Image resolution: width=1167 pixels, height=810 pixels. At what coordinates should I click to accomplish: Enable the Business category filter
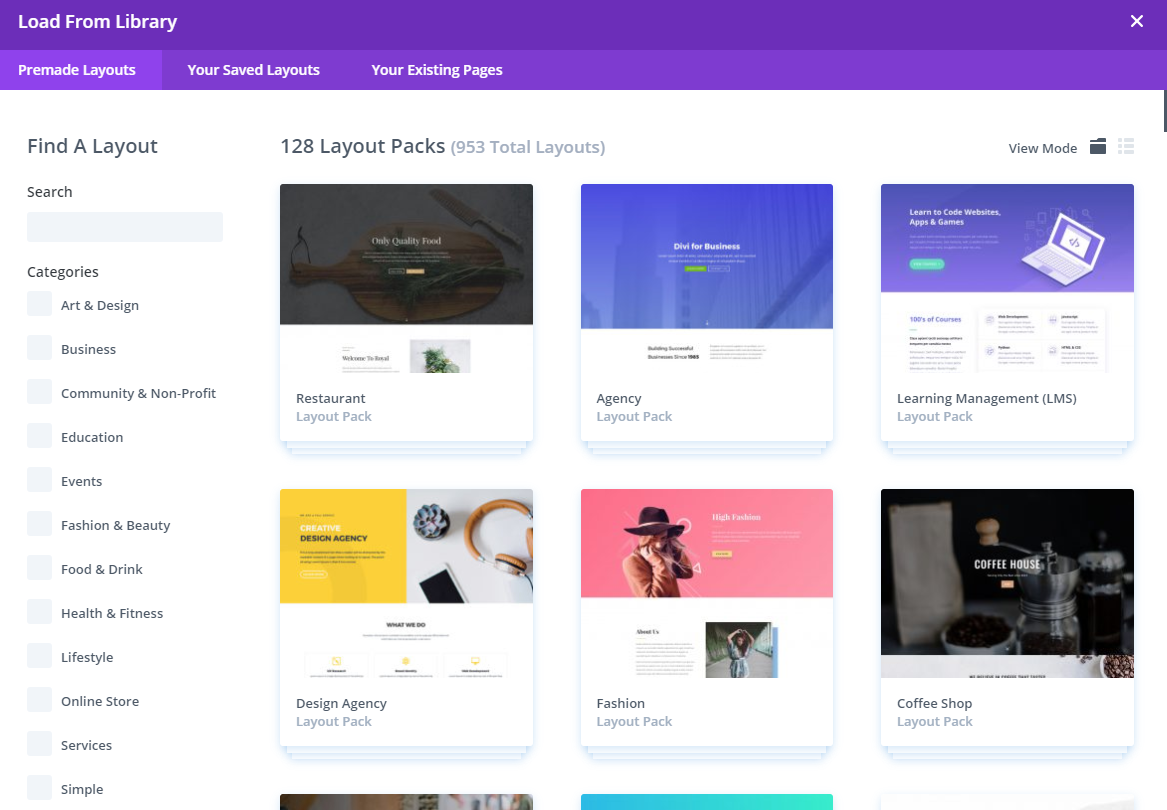tap(40, 348)
